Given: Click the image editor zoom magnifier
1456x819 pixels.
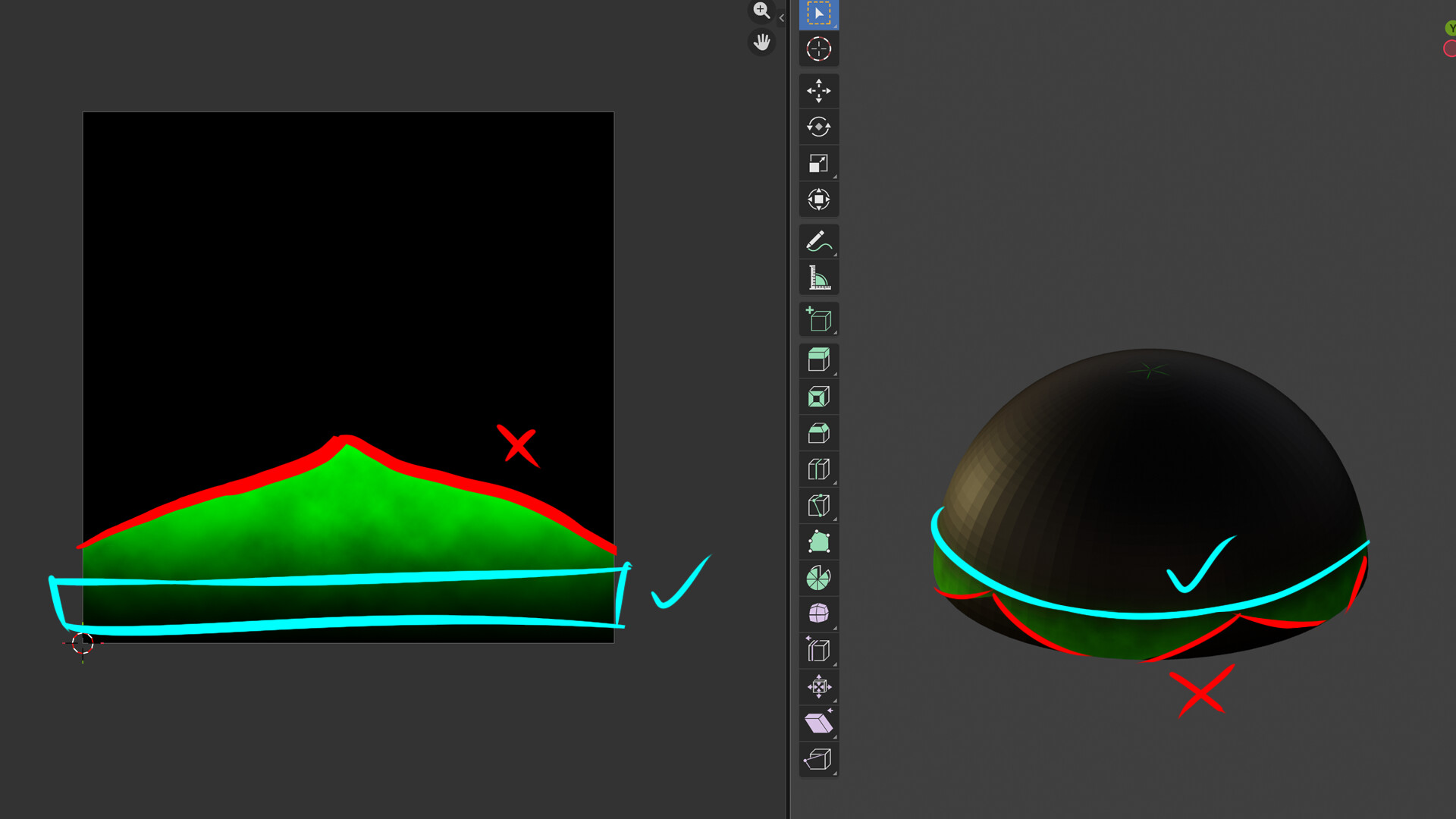Looking at the screenshot, I should (761, 11).
